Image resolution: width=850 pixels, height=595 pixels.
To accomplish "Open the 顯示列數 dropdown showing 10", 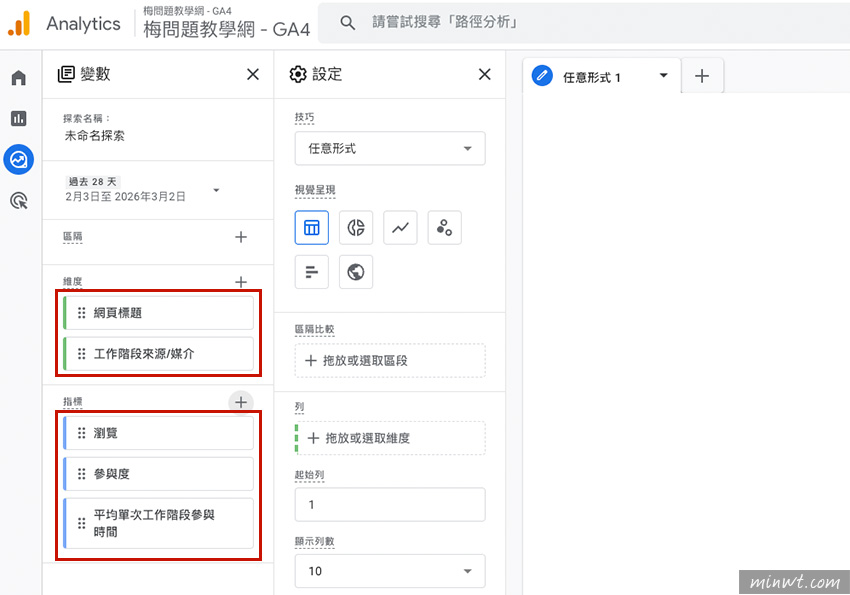I will point(389,570).
